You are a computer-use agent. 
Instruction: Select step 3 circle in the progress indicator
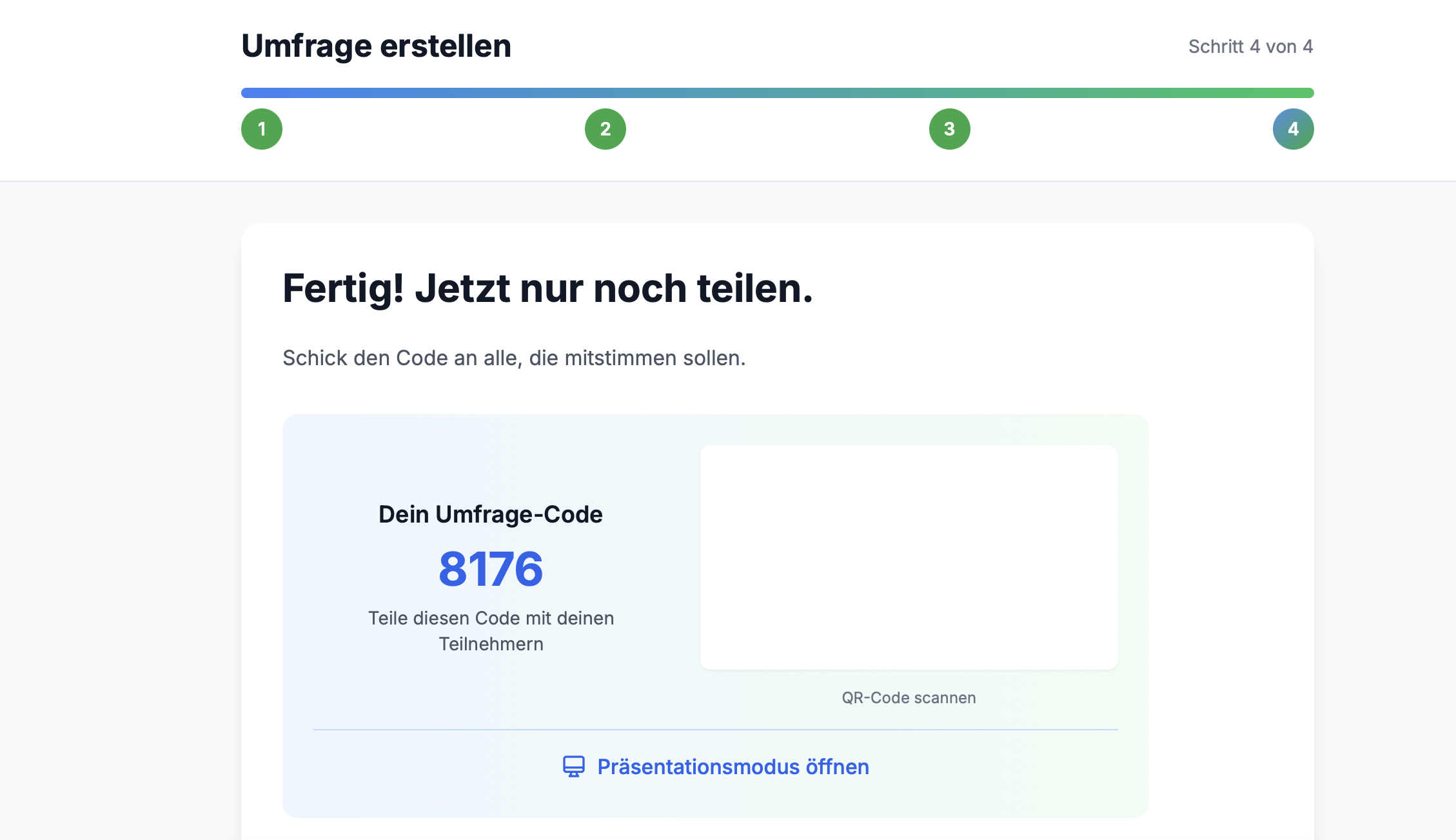949,129
